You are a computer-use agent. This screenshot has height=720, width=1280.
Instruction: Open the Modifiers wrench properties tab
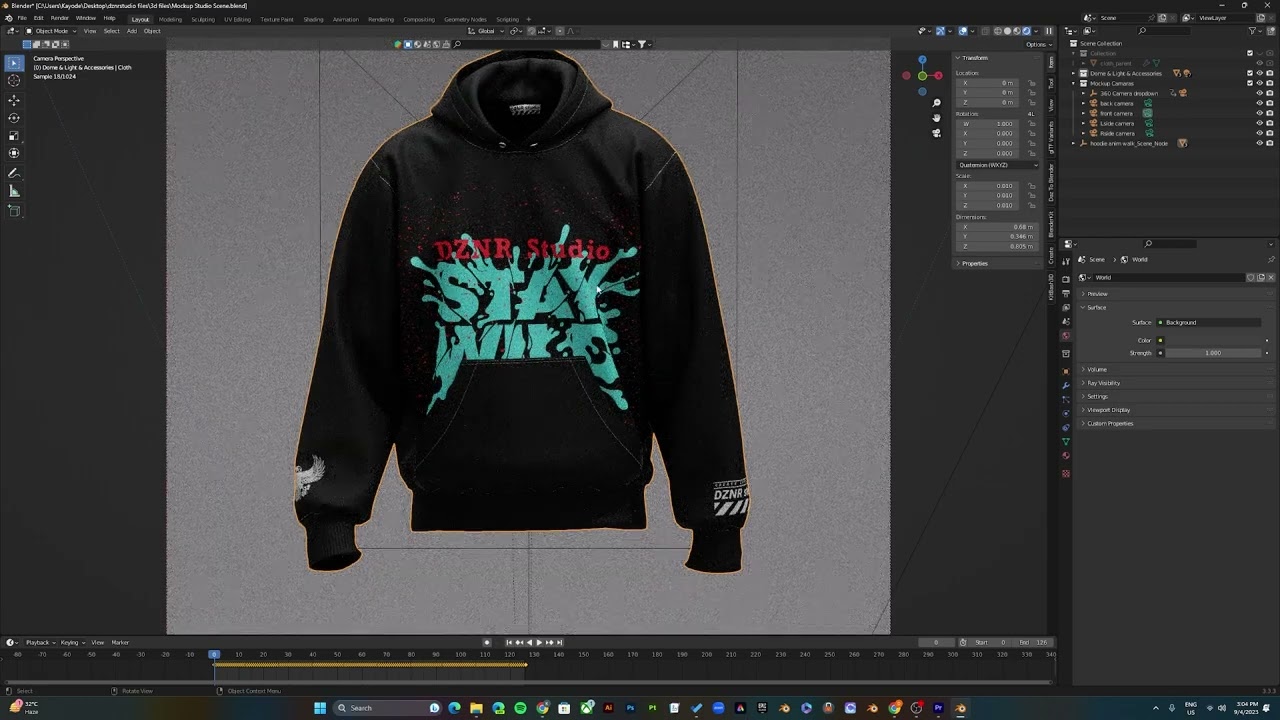1066,385
